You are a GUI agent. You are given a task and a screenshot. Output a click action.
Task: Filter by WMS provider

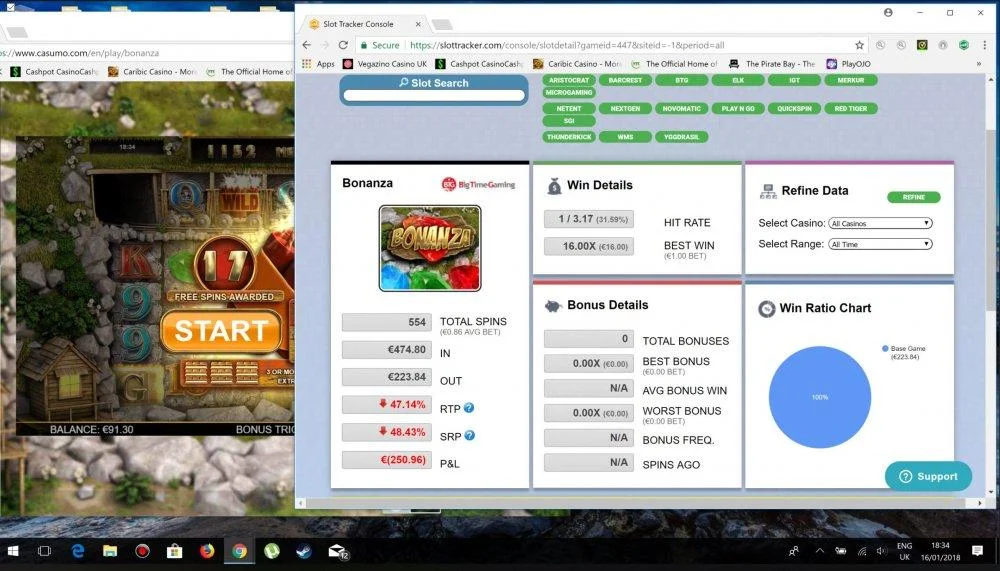pyautogui.click(x=625, y=137)
